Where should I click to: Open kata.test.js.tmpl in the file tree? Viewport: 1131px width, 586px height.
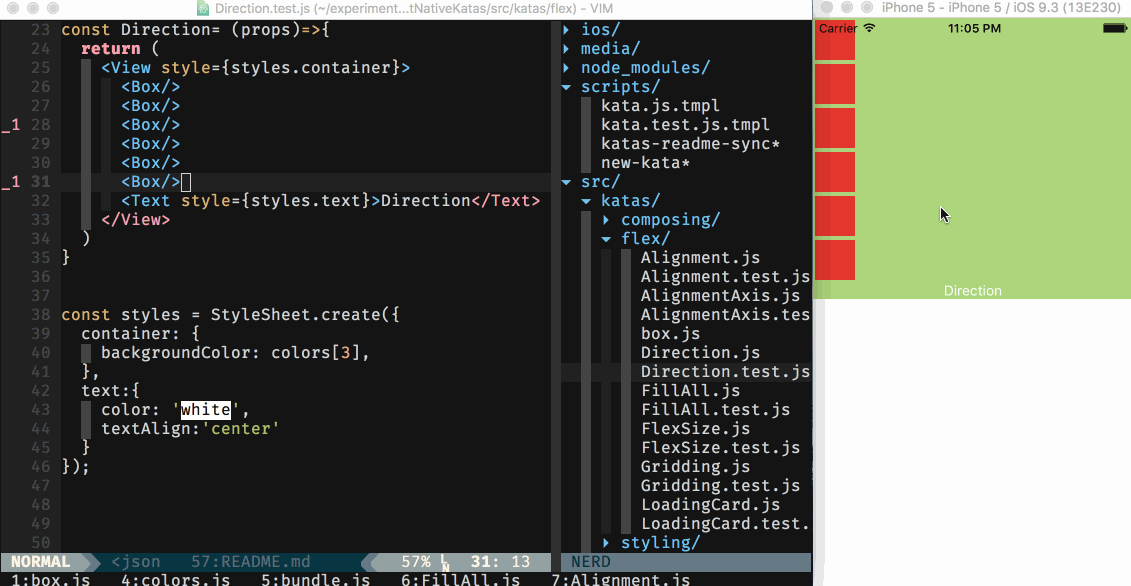pos(685,125)
